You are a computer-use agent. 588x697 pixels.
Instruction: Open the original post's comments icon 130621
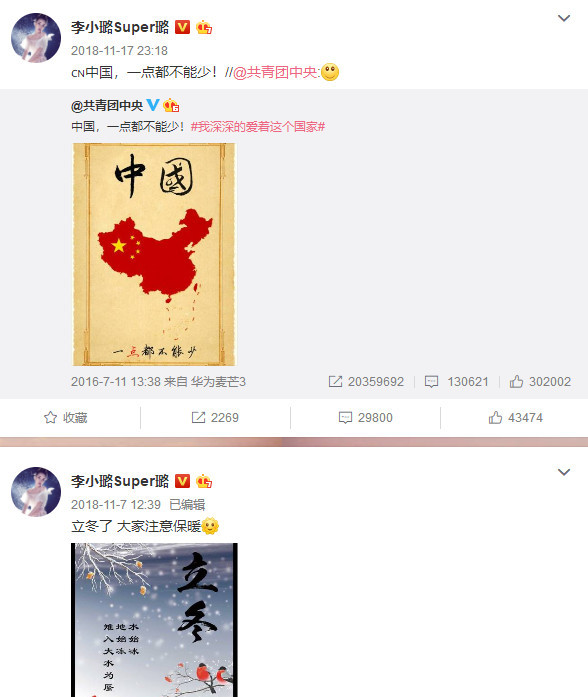432,381
